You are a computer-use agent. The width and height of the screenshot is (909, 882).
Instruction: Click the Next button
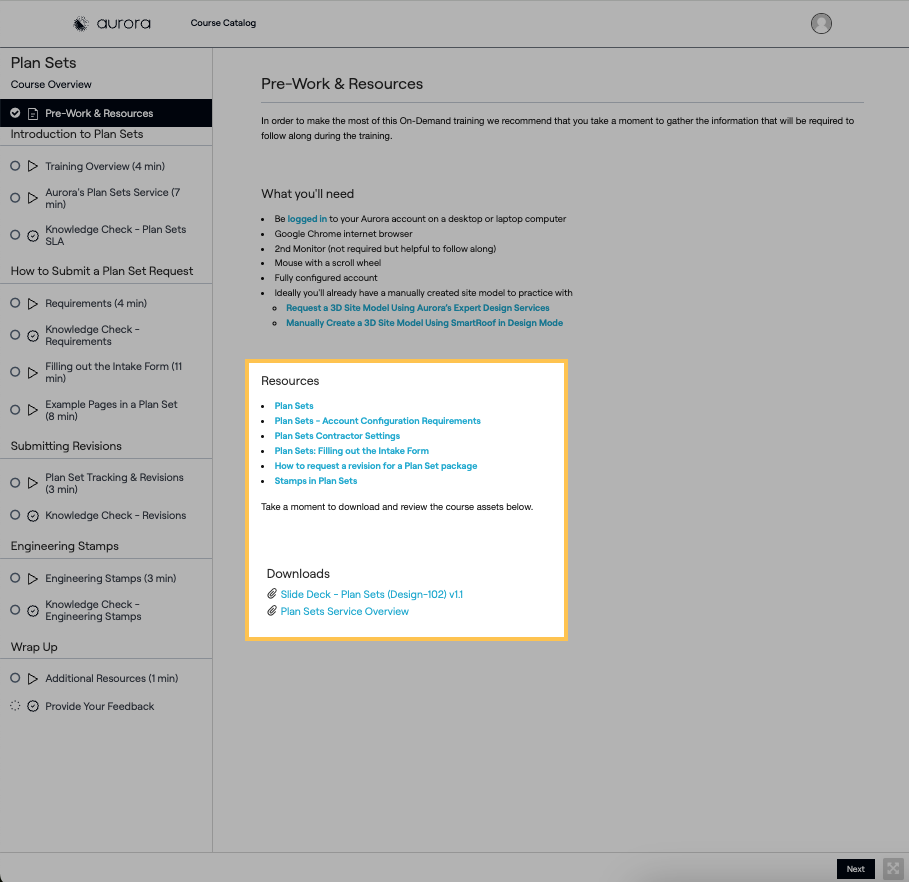tap(855, 869)
